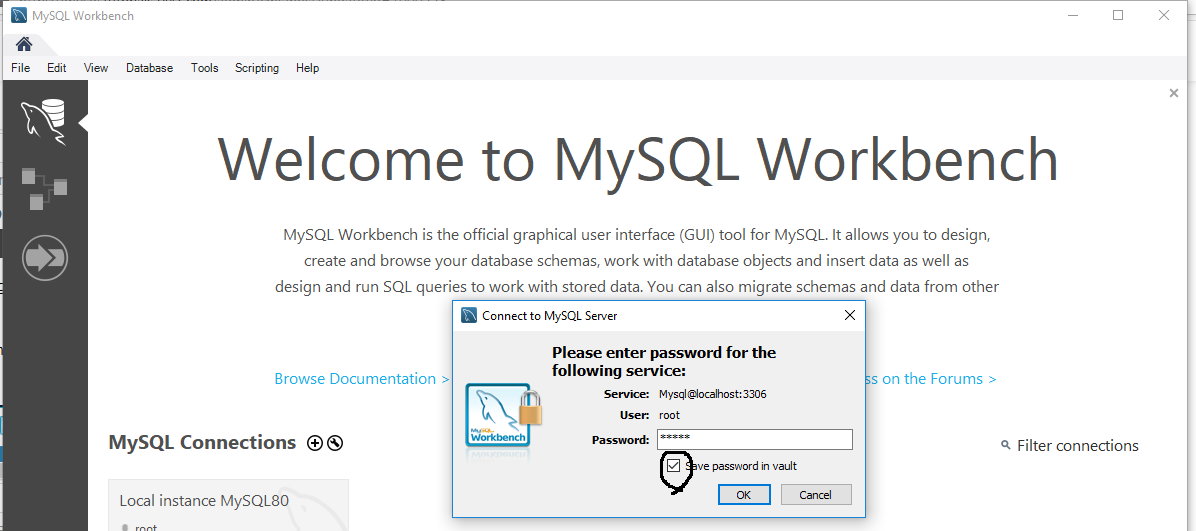Open the Browse Documentation link
Image resolution: width=1196 pixels, height=531 pixels.
(x=362, y=378)
